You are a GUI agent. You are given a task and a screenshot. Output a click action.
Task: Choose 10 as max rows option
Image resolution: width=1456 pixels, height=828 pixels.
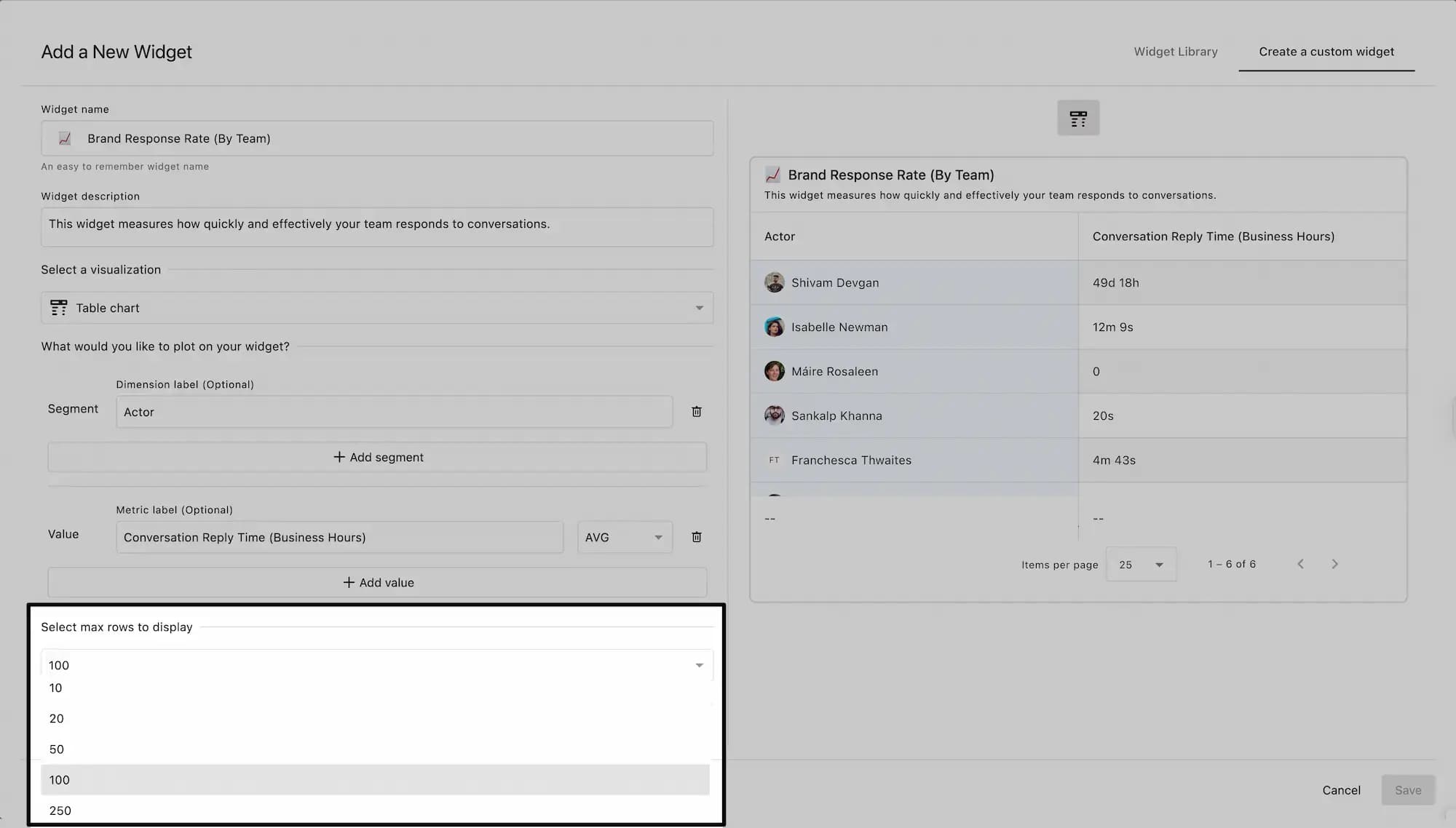pos(56,688)
